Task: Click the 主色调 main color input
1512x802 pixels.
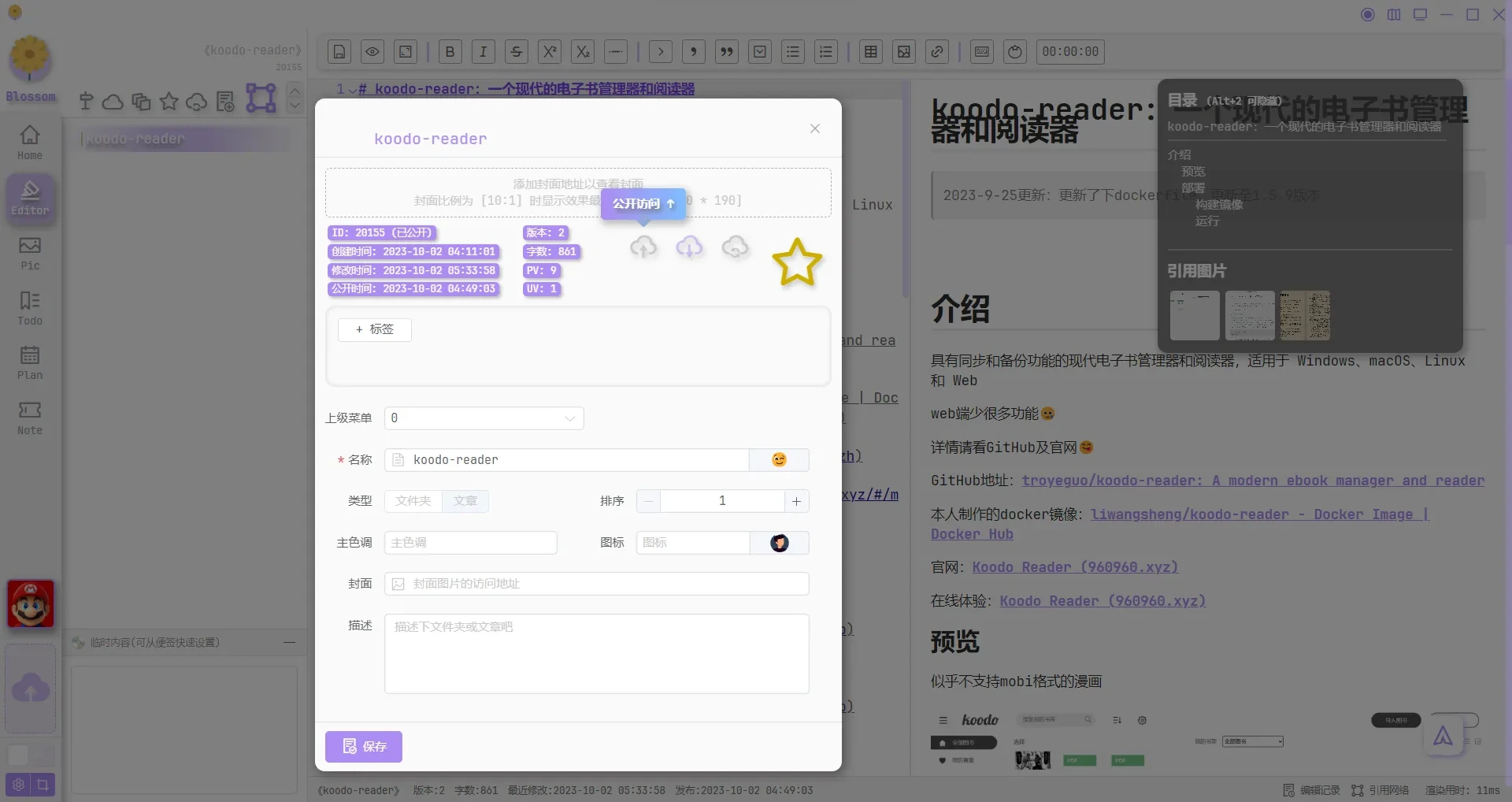Action: pyautogui.click(x=471, y=543)
